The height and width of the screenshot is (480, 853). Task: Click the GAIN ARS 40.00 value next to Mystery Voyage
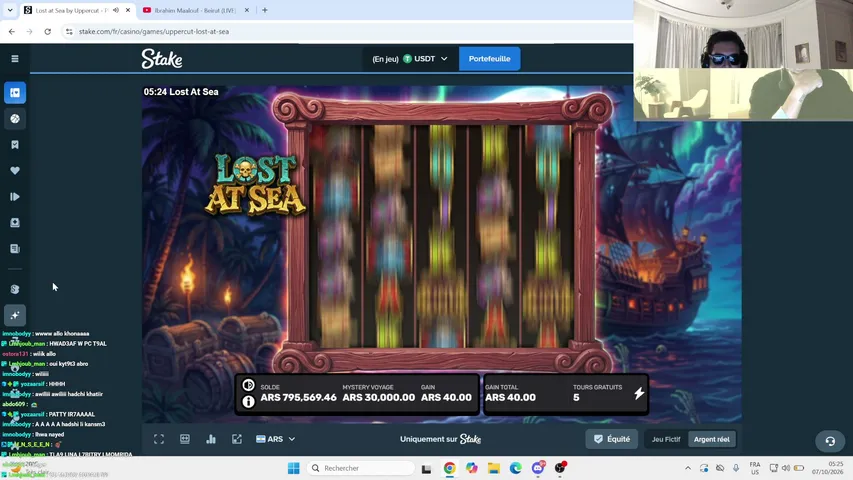point(446,393)
